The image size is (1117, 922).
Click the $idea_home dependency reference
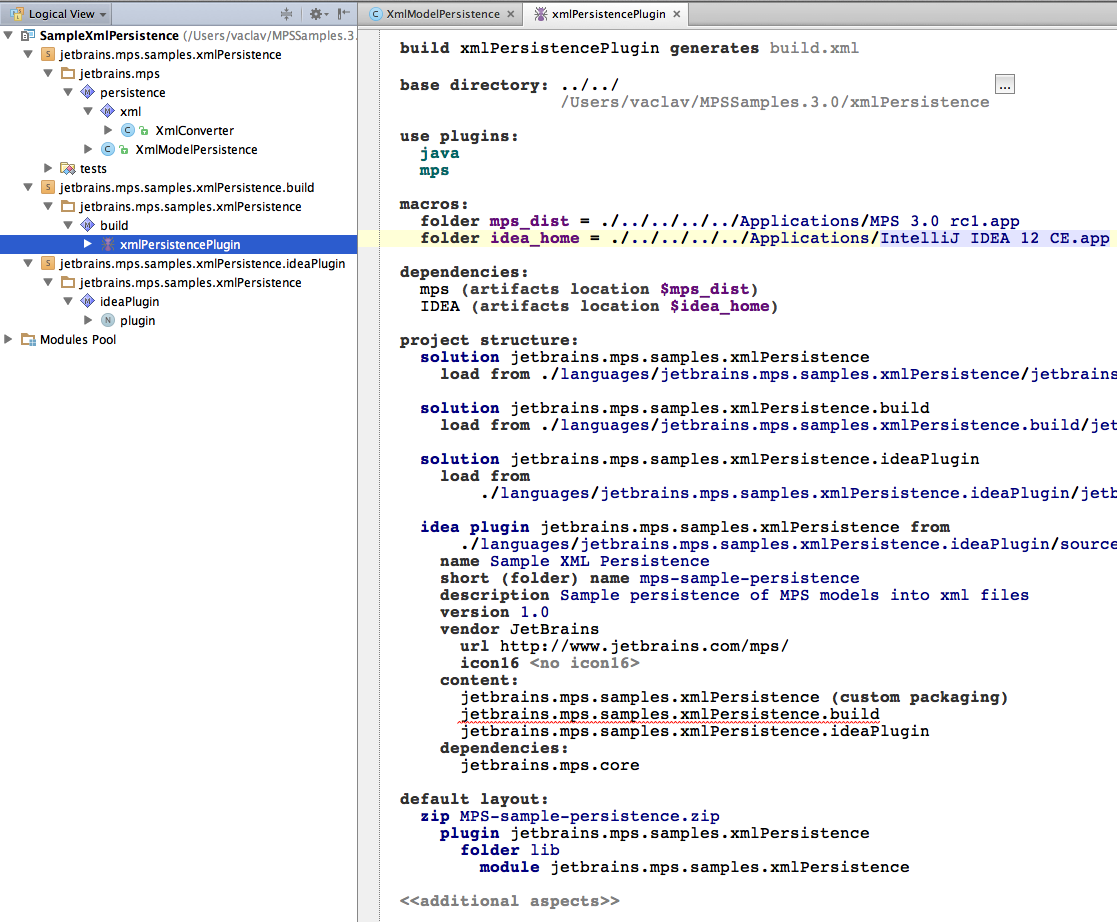tap(719, 306)
